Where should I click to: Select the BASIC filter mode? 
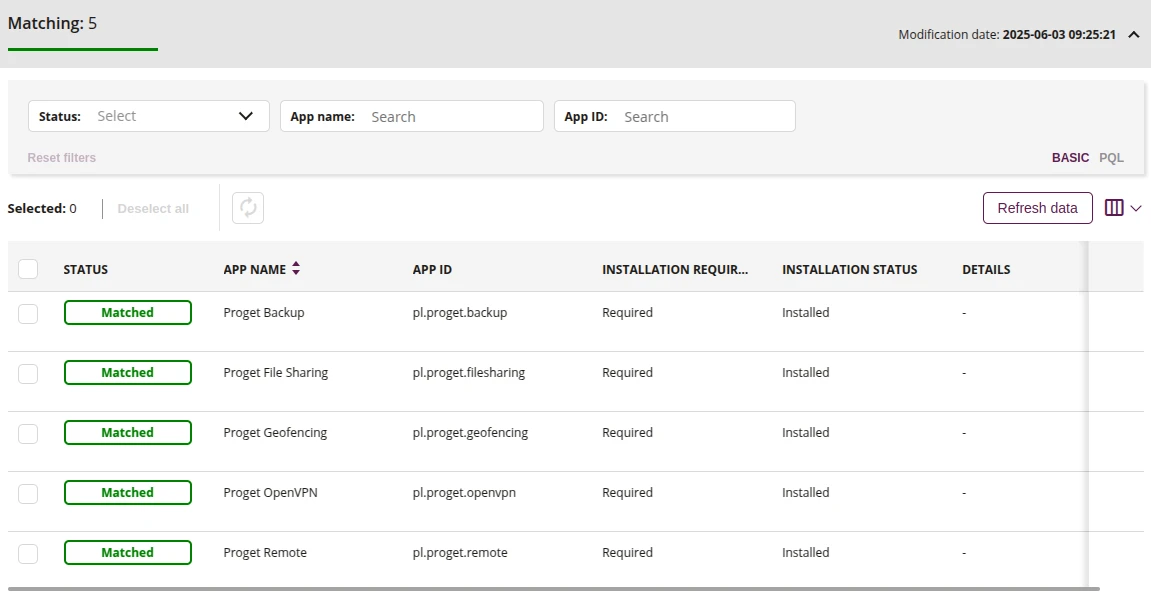coord(1070,158)
